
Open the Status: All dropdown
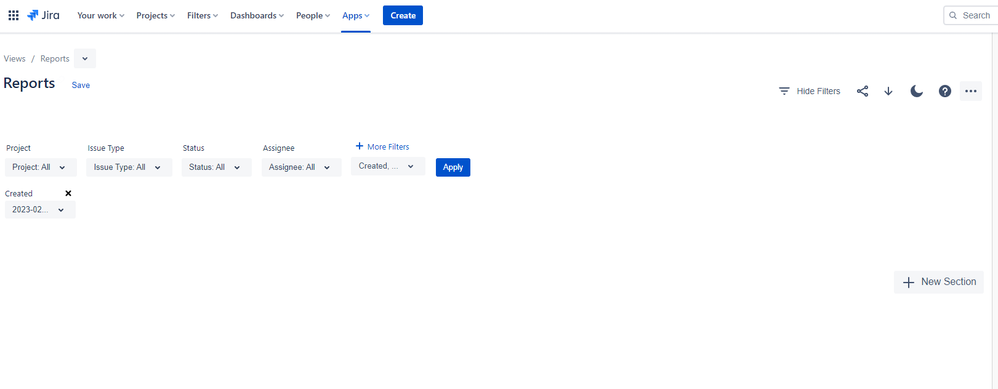pos(216,167)
